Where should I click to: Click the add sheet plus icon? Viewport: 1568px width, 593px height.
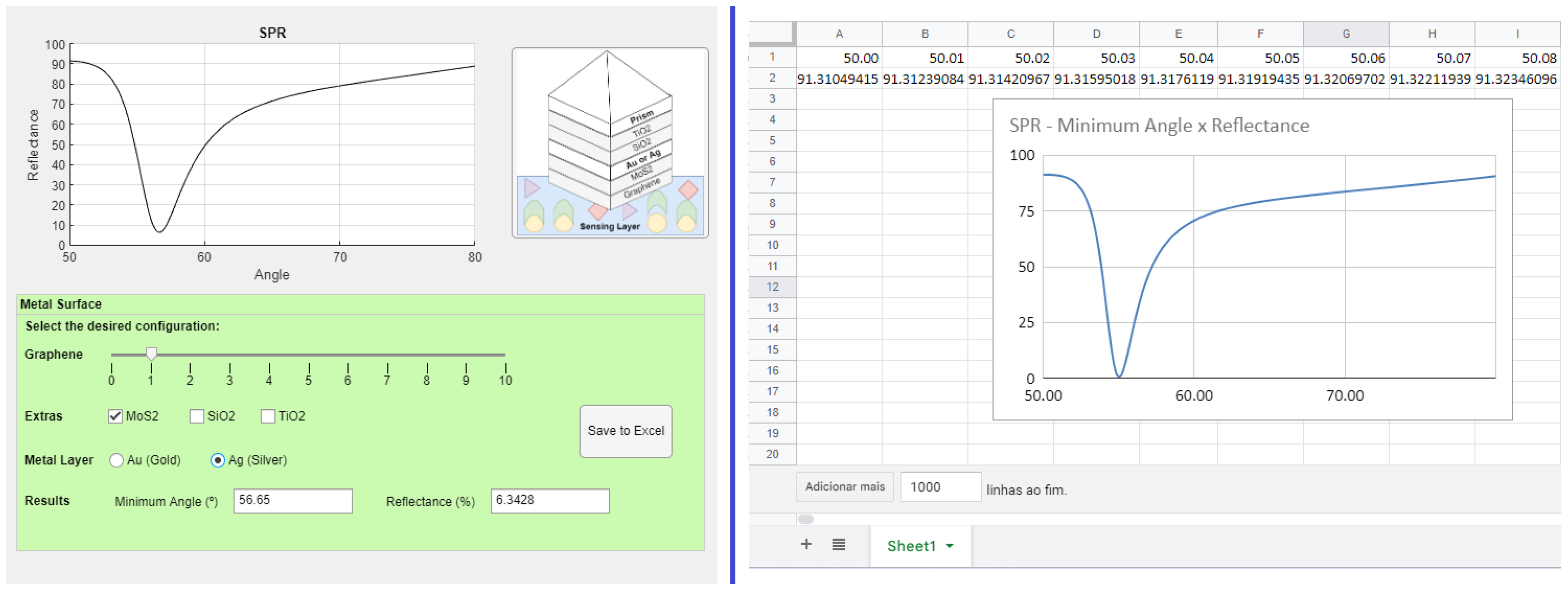pyautogui.click(x=806, y=544)
